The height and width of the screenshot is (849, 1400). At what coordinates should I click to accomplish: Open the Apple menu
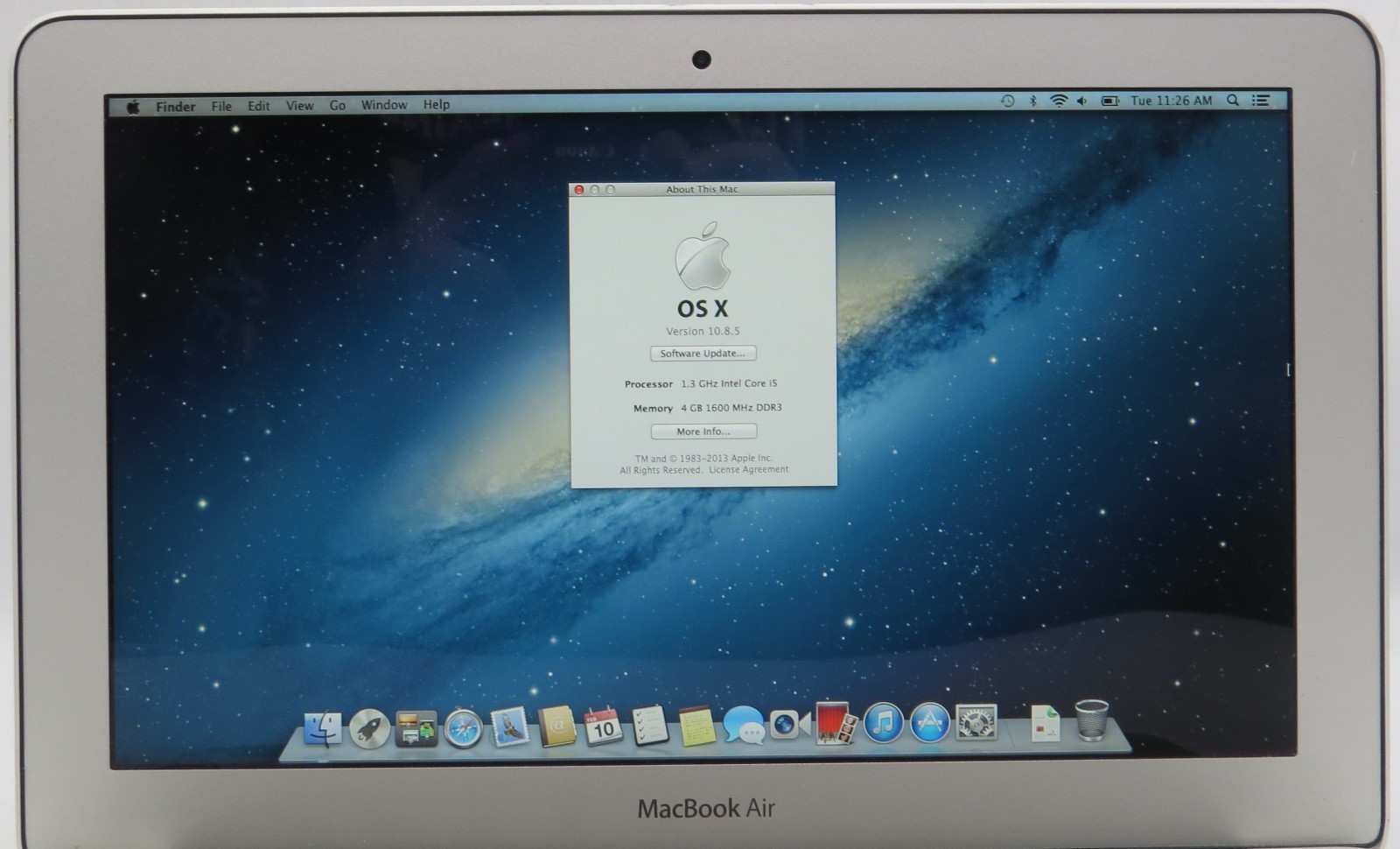click(x=133, y=107)
